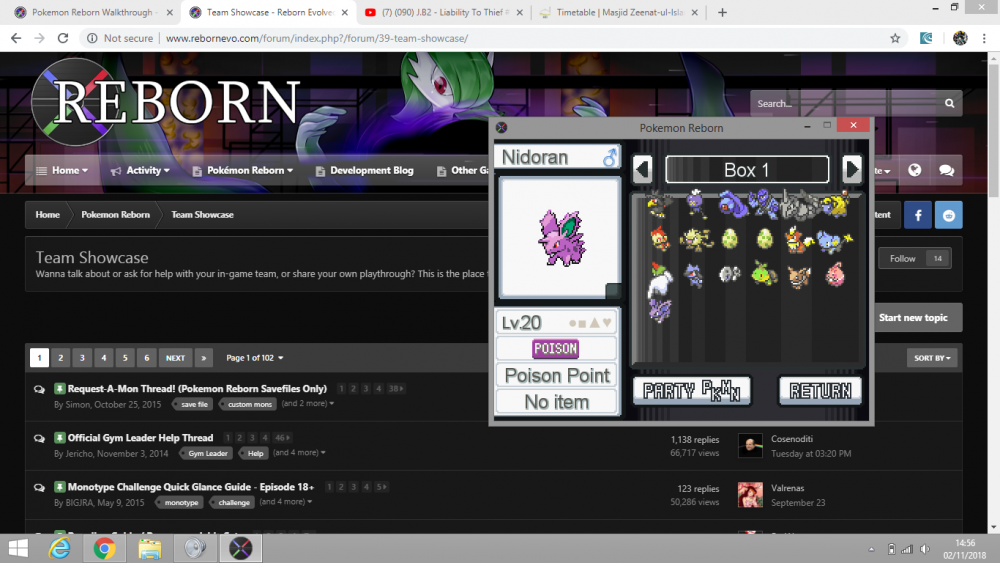Open the SORT BY dropdown

pyautogui.click(x=932, y=358)
